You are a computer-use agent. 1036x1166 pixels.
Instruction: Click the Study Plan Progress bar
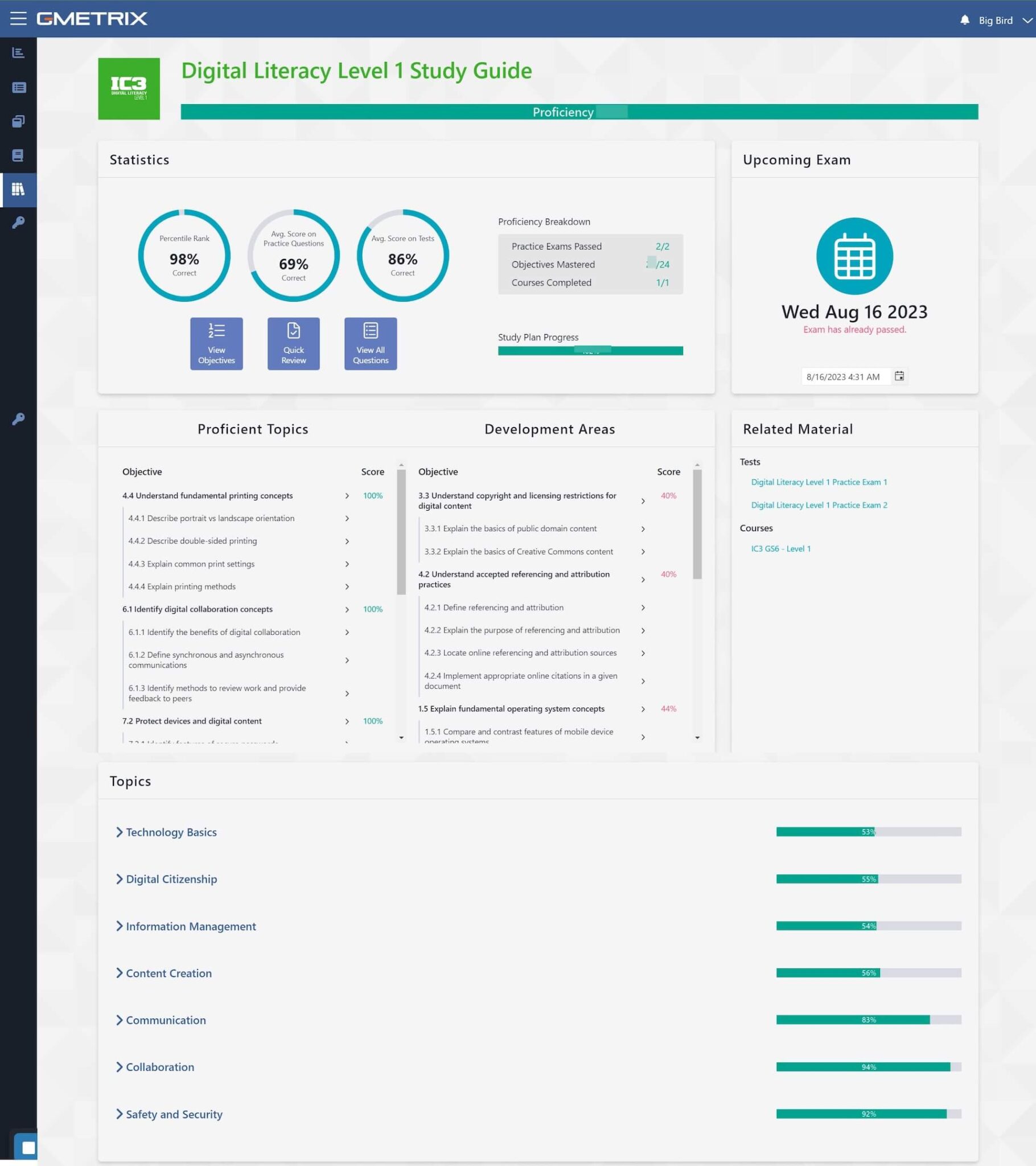[590, 350]
